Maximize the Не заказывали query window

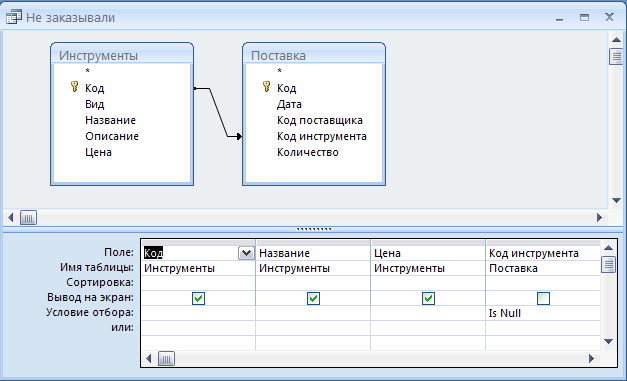point(584,17)
